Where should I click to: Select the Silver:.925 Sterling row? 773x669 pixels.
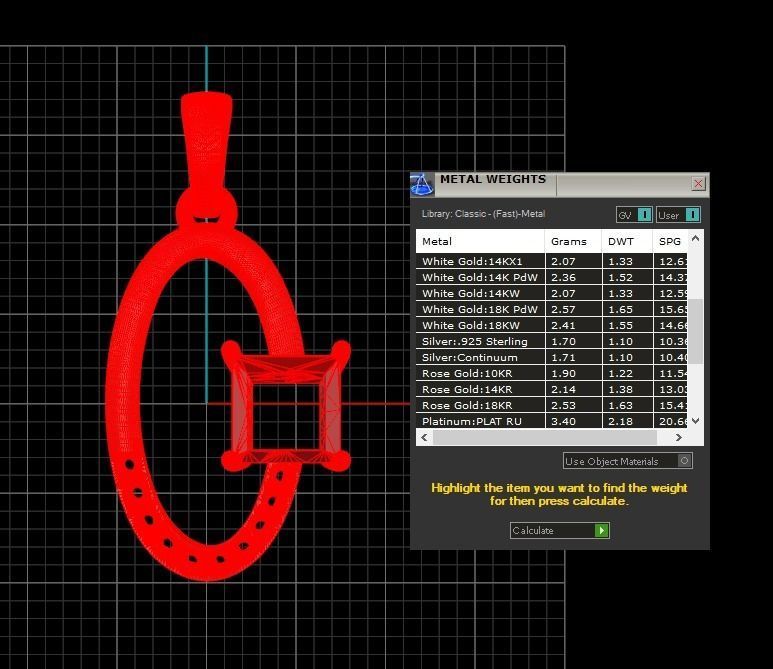pos(552,341)
